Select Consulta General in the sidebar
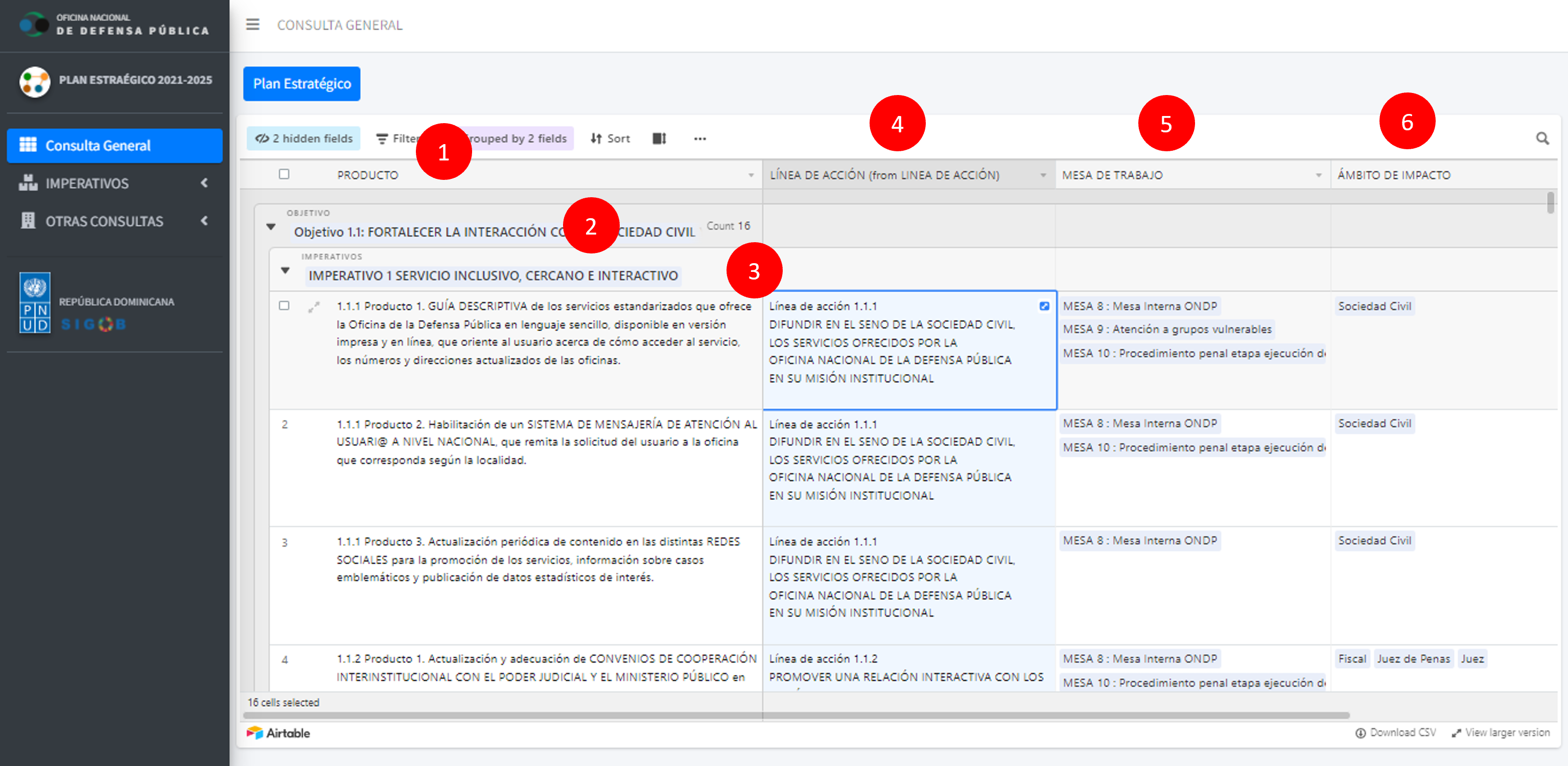This screenshot has height=766, width=1568. coord(114,145)
